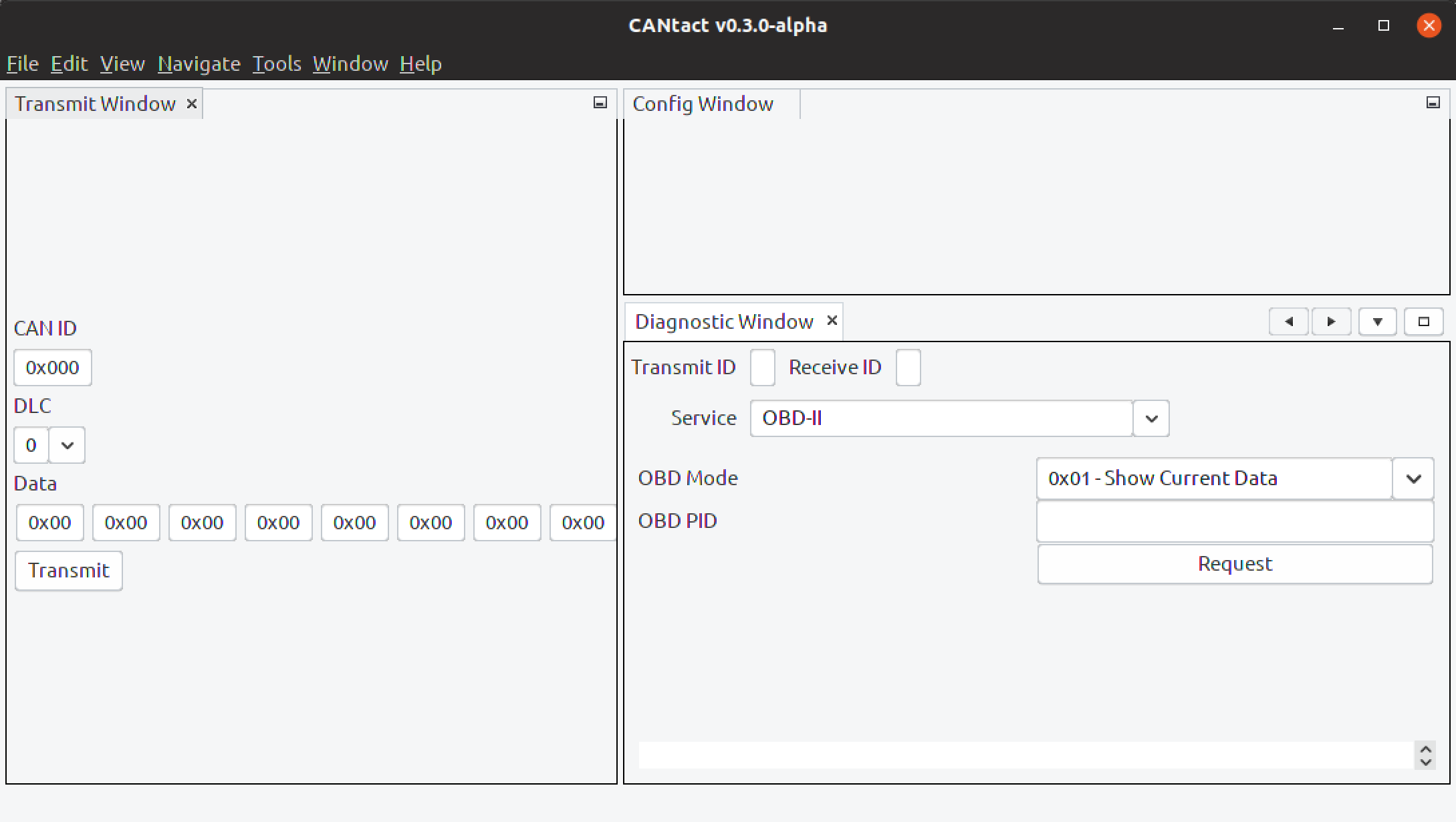Click the Transmit ID input box

pyautogui.click(x=763, y=368)
